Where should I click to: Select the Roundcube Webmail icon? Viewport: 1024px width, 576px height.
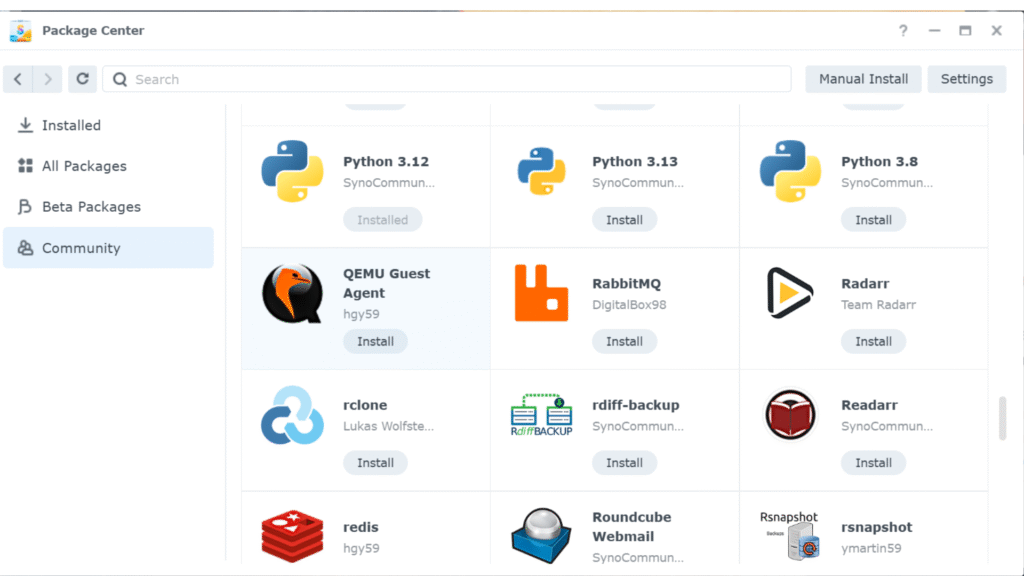coord(541,535)
